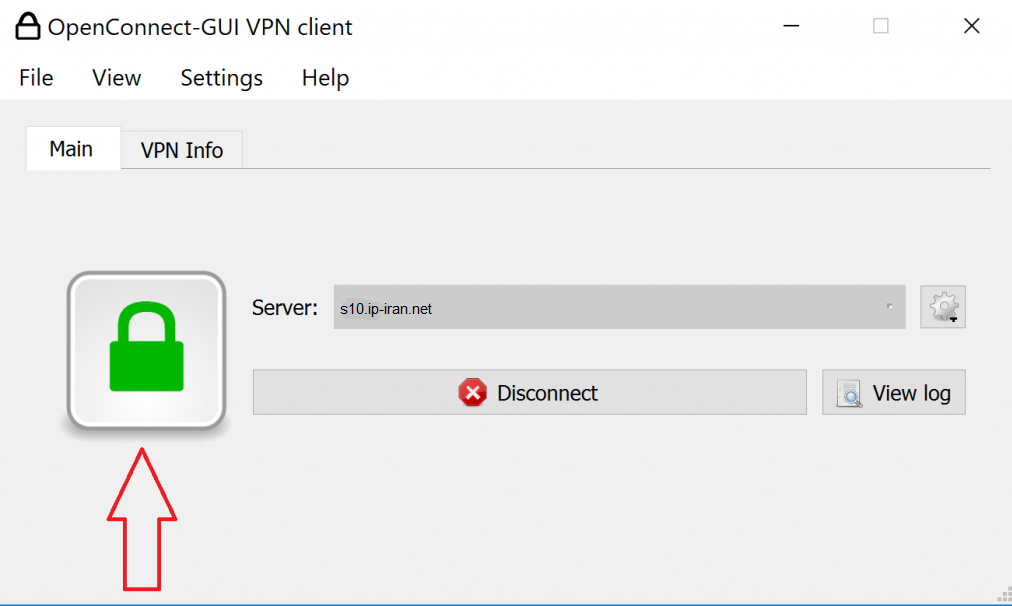Image resolution: width=1012 pixels, height=606 pixels.
Task: Click the log document magnifier icon
Action: coord(849,394)
